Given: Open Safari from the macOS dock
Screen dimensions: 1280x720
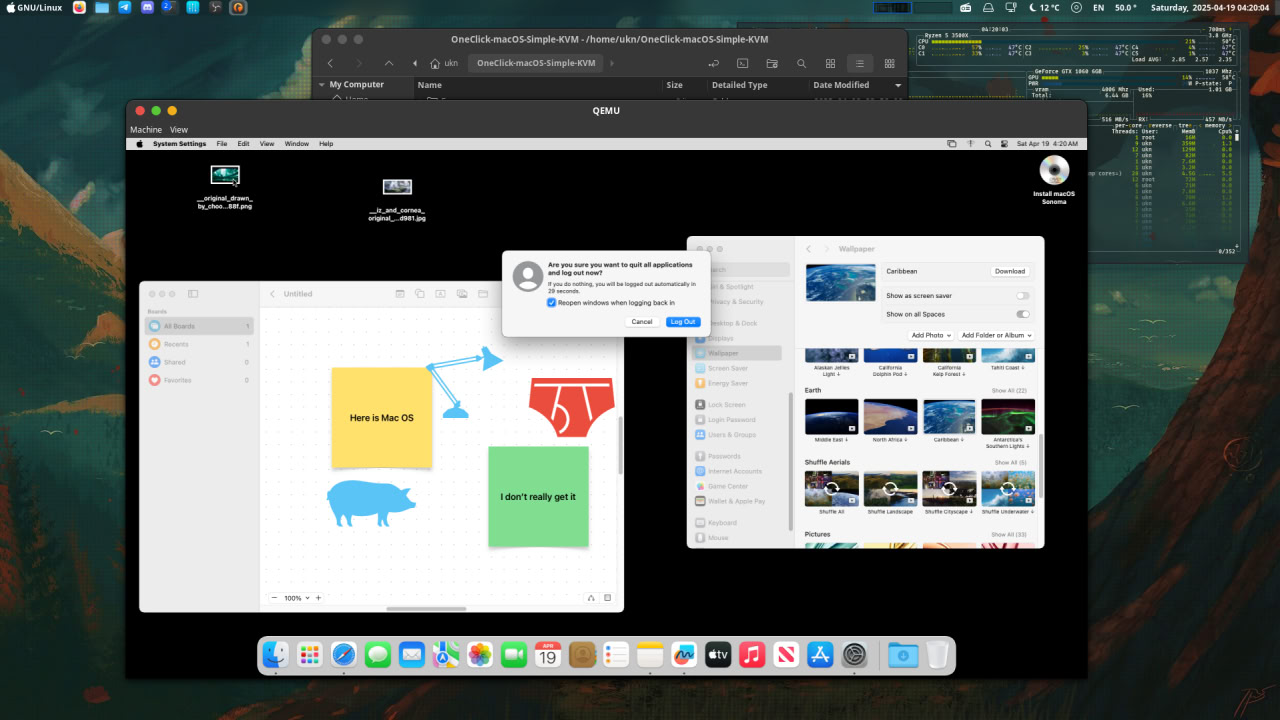Looking at the screenshot, I should (343, 655).
